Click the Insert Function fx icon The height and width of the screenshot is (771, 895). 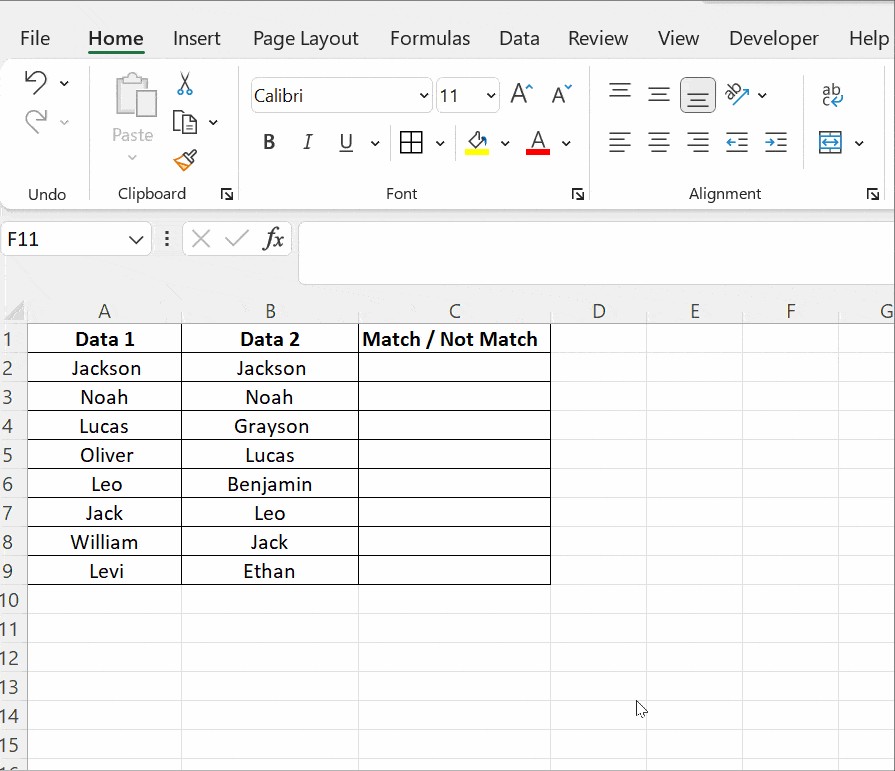(273, 239)
